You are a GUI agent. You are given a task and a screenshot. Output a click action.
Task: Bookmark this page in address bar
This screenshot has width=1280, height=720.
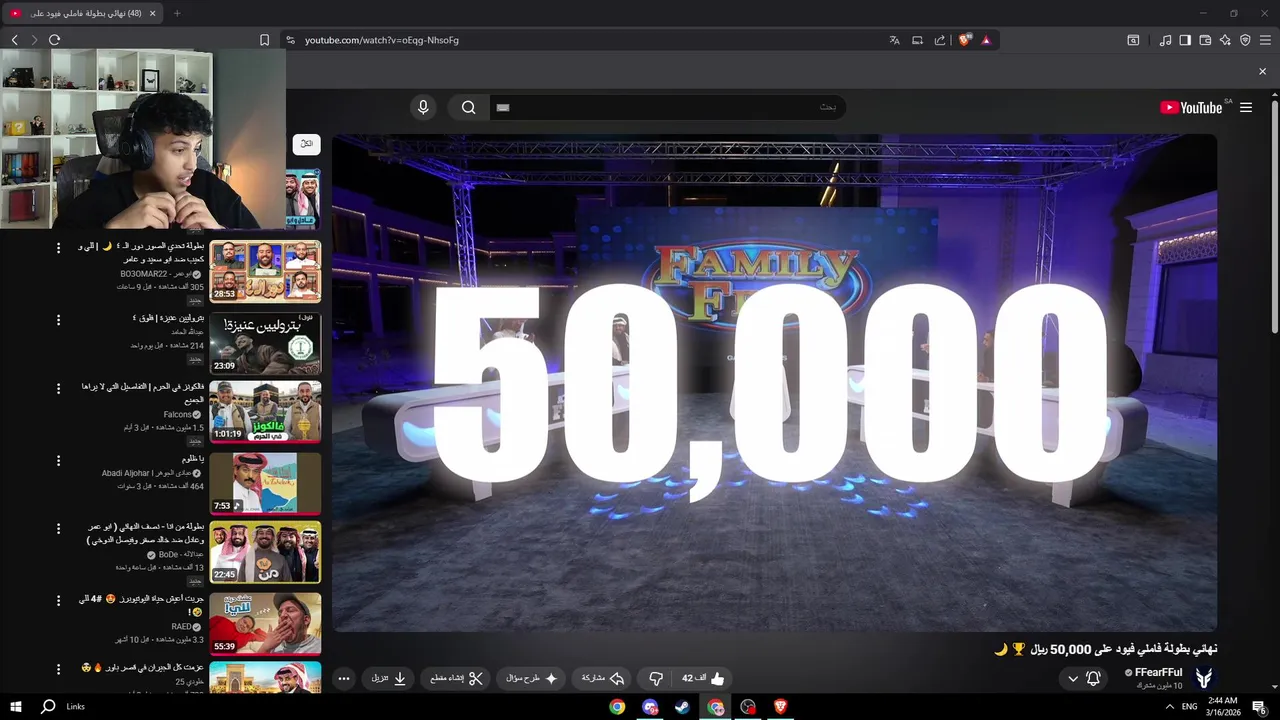(264, 40)
